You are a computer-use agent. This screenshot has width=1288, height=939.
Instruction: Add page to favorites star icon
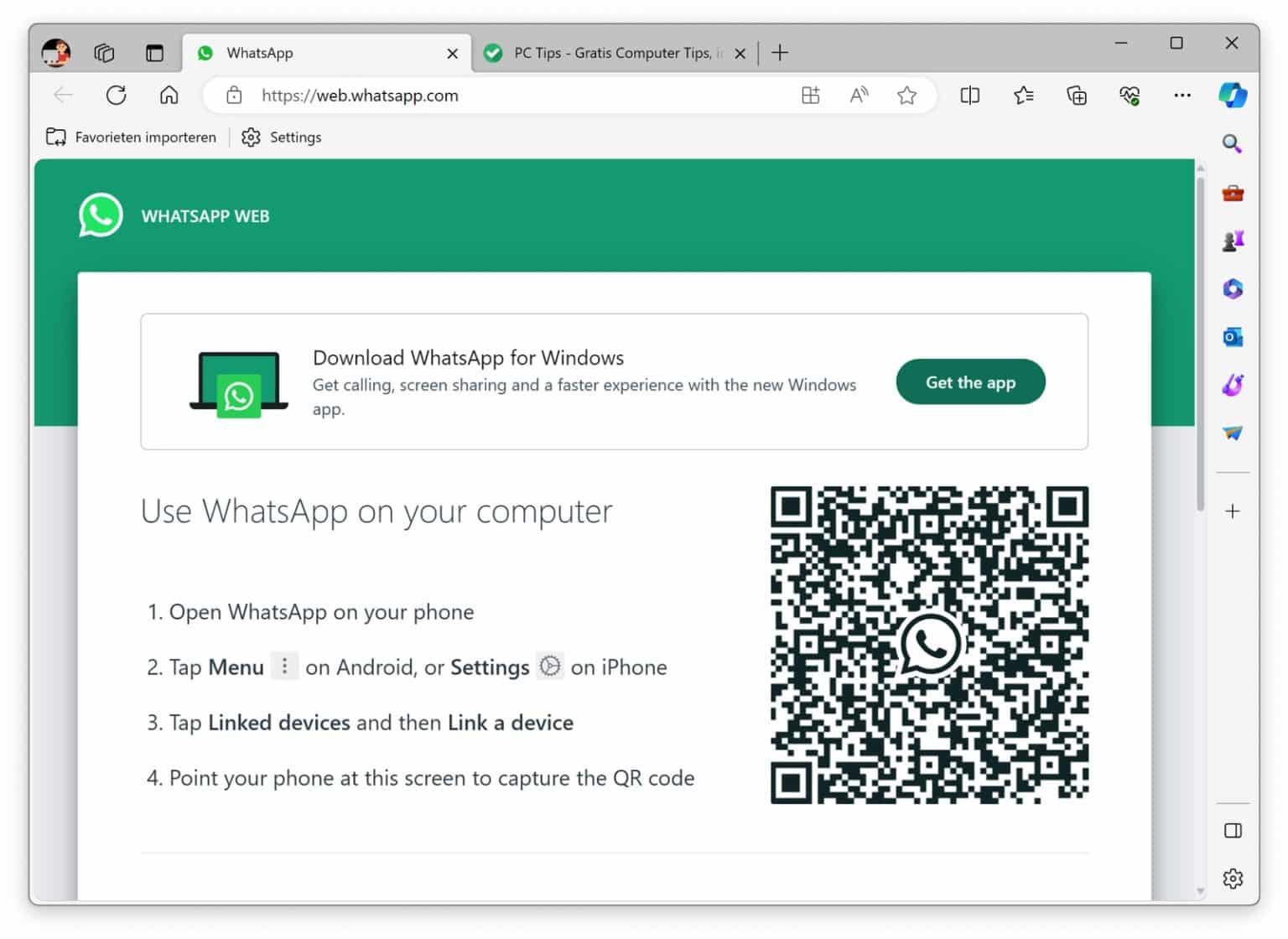point(906,95)
